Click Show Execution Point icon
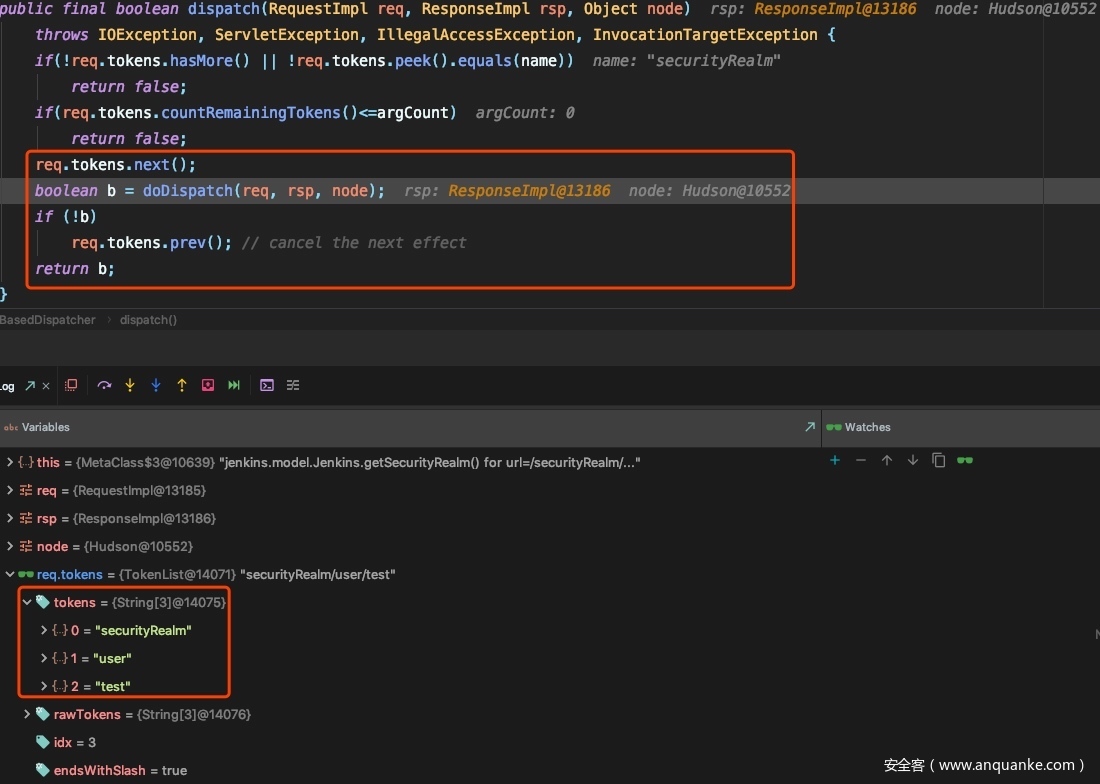This screenshot has width=1100, height=784. [71, 385]
